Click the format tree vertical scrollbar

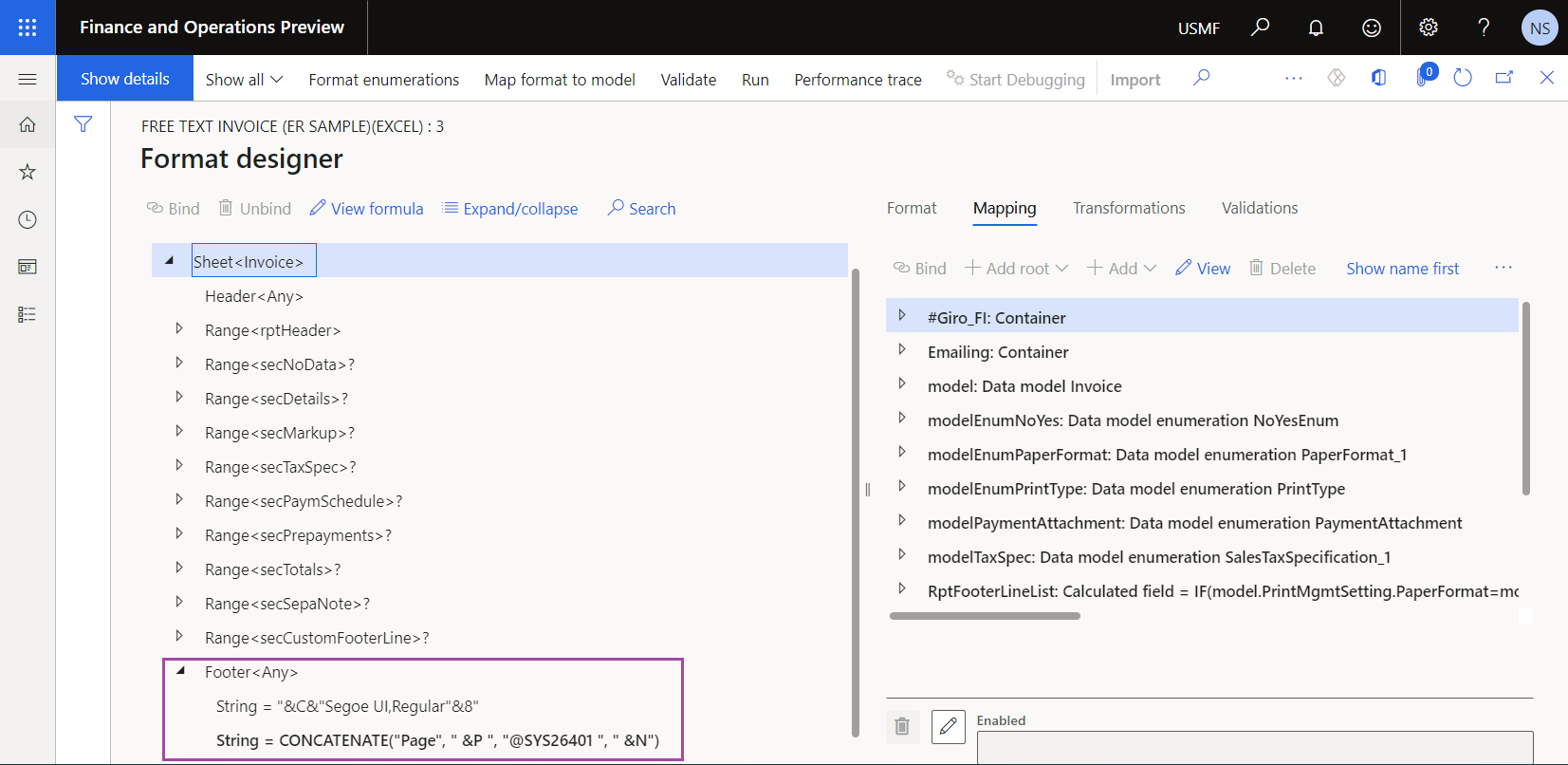pos(856,503)
